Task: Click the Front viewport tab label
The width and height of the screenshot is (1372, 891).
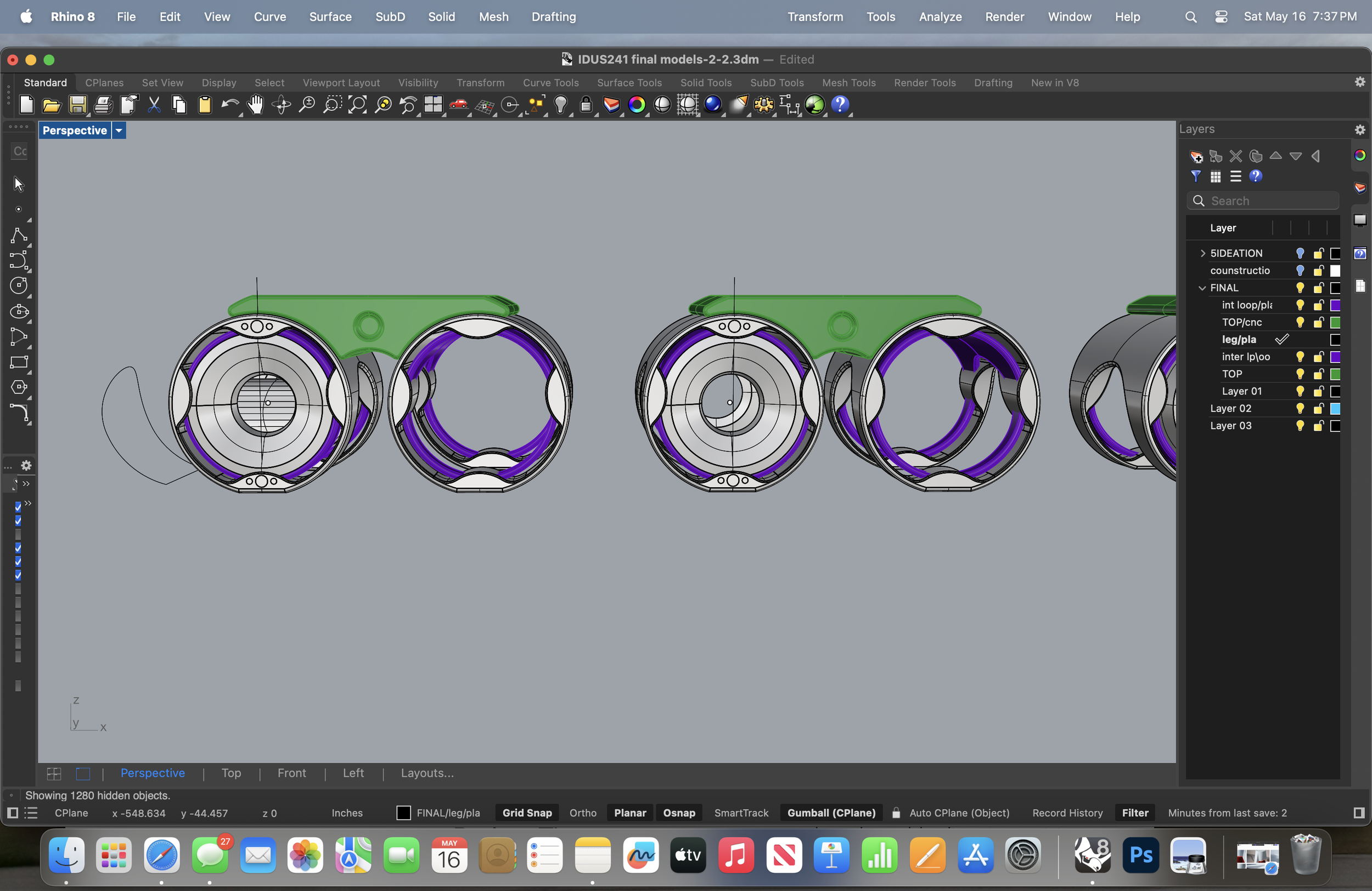Action: point(292,774)
